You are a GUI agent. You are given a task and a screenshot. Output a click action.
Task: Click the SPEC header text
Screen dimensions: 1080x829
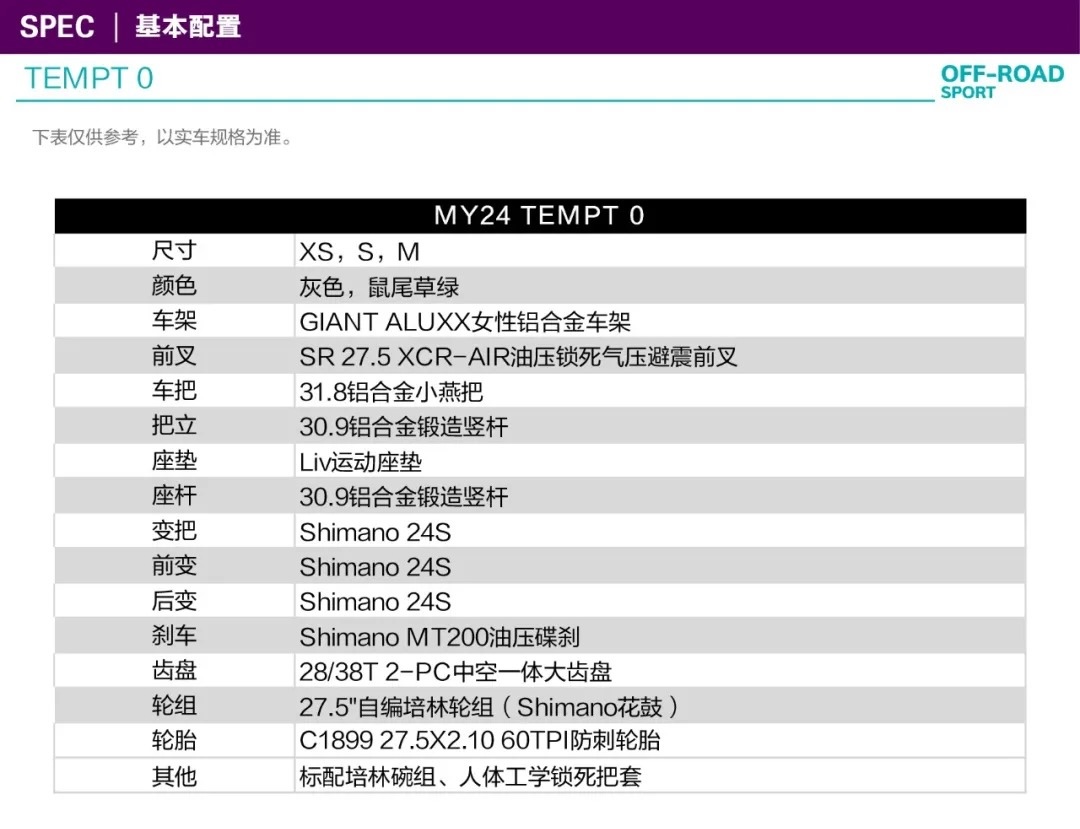click(x=56, y=27)
